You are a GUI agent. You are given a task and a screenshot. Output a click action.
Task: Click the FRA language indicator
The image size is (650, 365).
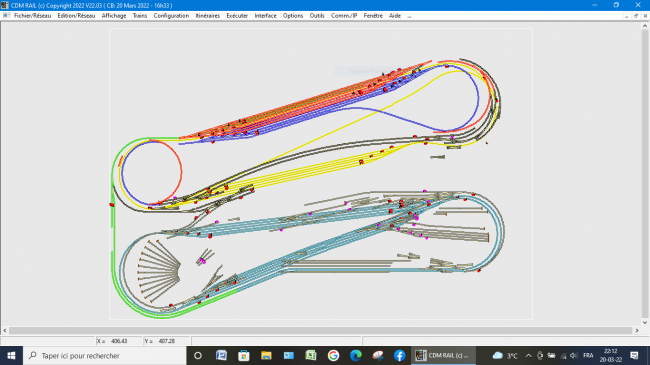[588, 355]
